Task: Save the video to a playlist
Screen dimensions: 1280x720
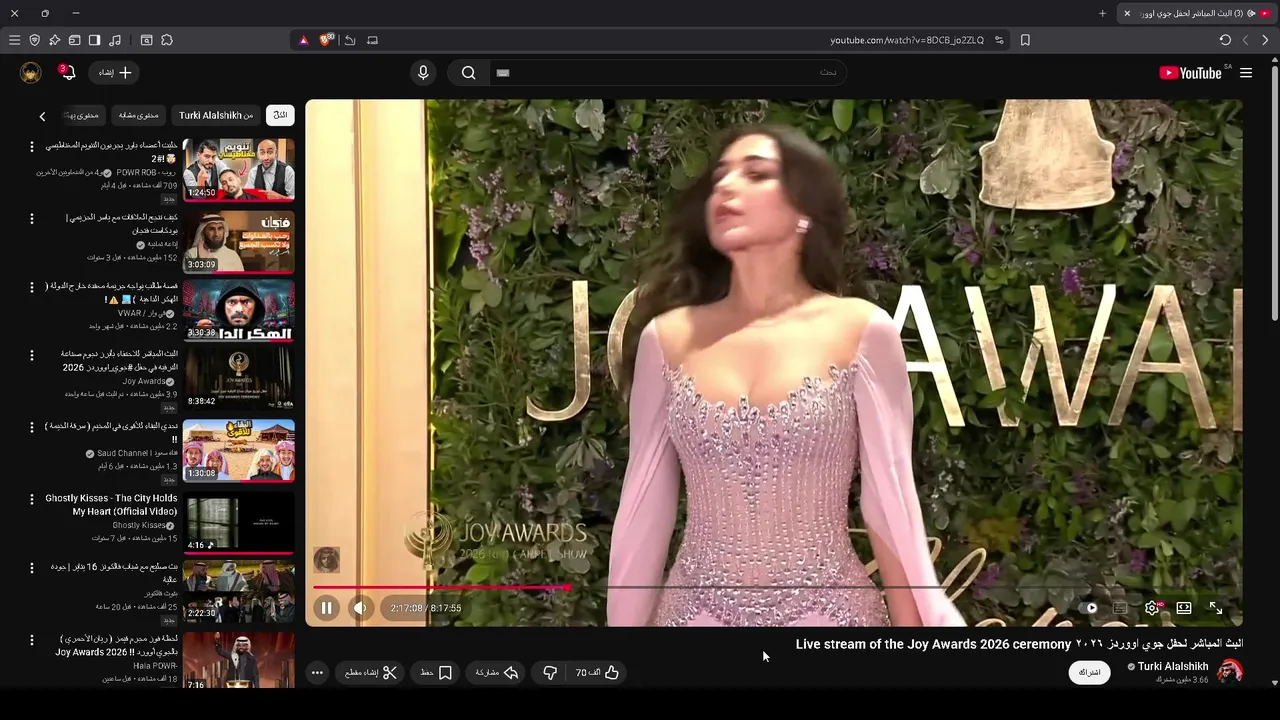Action: [437, 673]
